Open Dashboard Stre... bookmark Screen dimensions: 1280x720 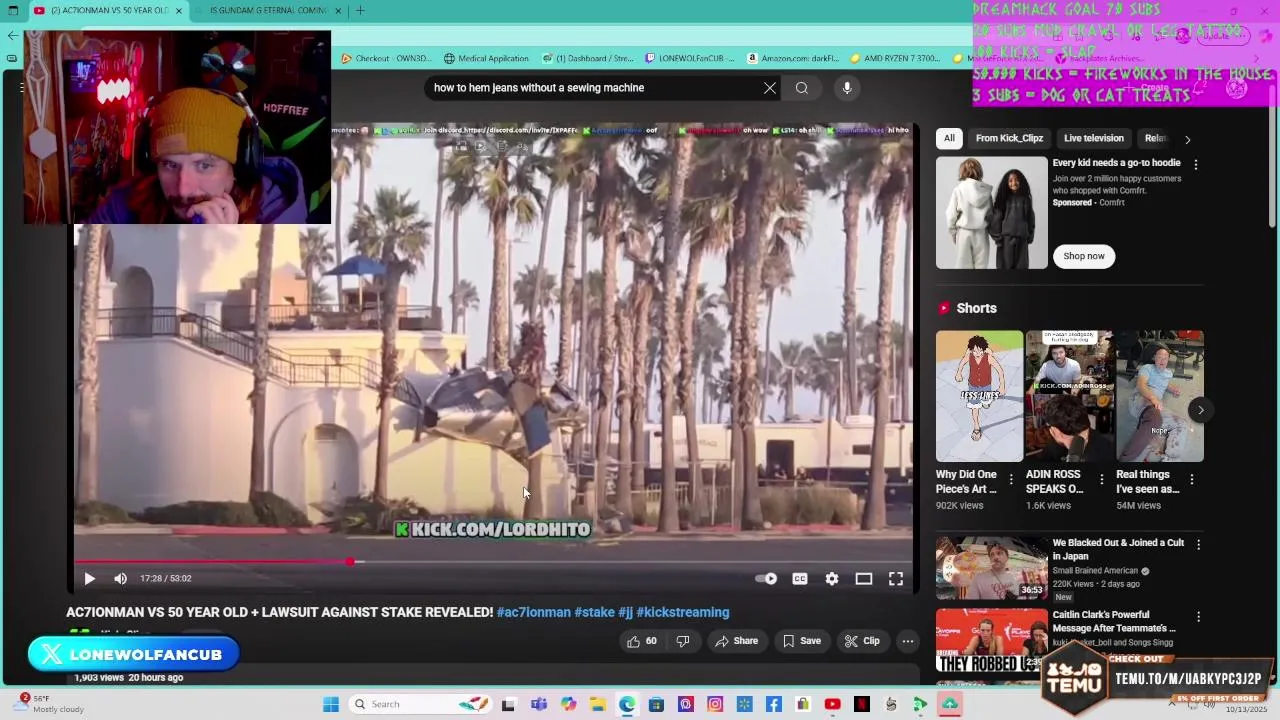click(x=588, y=58)
